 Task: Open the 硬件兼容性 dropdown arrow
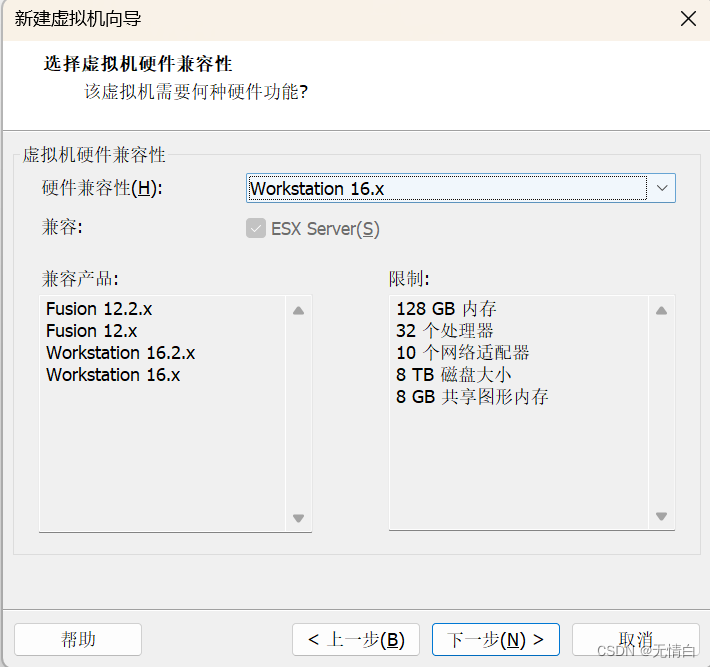click(x=662, y=188)
